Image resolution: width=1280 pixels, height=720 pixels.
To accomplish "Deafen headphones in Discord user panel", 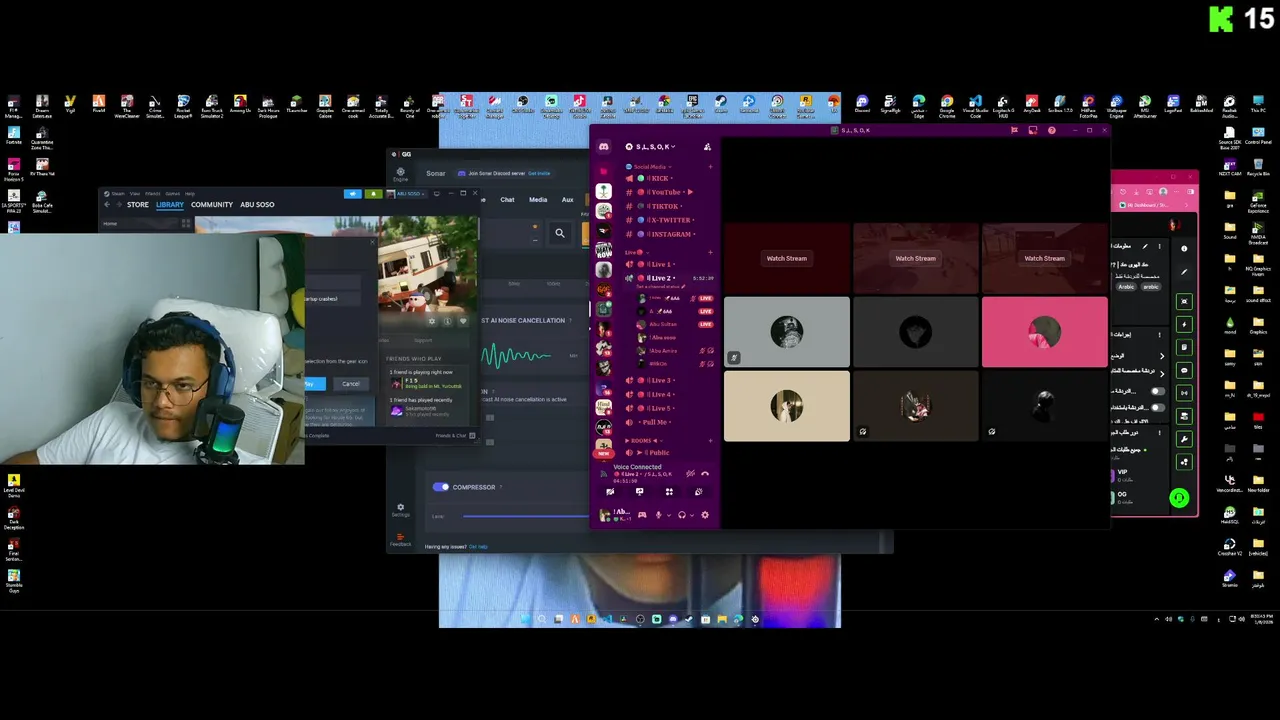I will click(681, 515).
